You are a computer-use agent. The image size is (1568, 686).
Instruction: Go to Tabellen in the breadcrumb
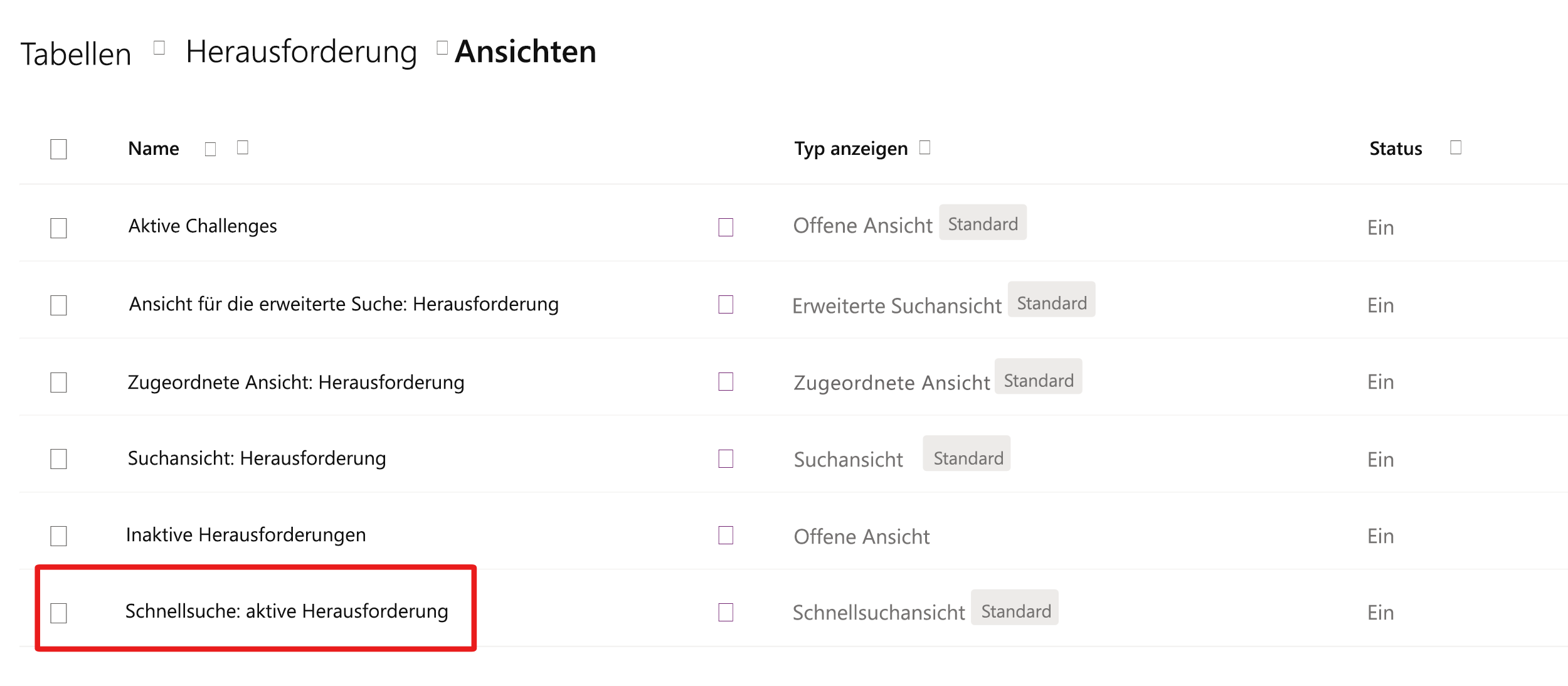click(x=76, y=54)
